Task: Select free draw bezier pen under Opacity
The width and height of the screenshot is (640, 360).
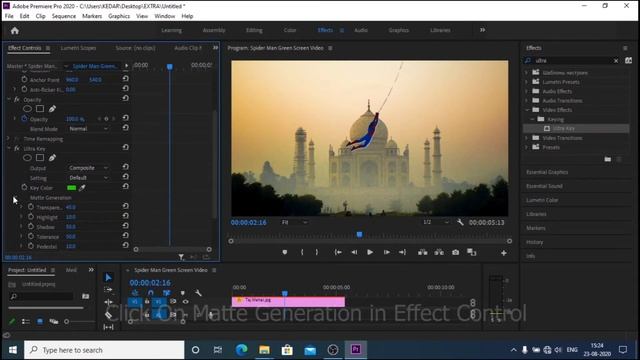Action: pos(52,109)
